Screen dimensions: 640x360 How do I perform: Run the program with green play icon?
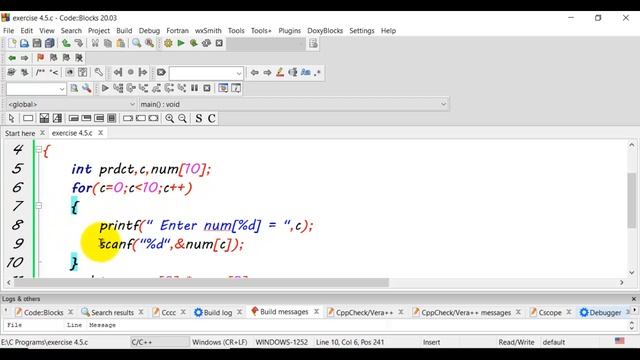(181, 43)
